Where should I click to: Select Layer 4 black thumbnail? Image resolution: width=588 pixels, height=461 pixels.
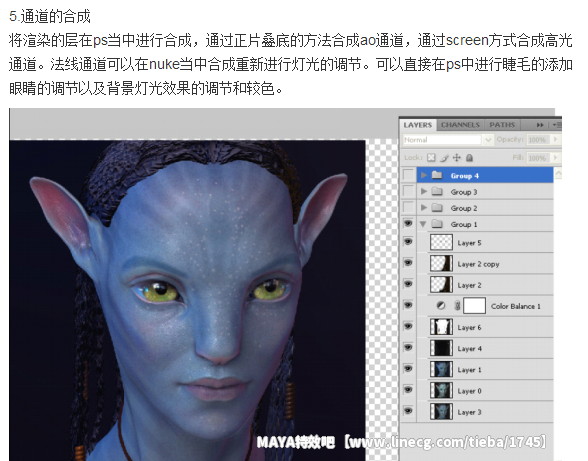pyautogui.click(x=441, y=348)
